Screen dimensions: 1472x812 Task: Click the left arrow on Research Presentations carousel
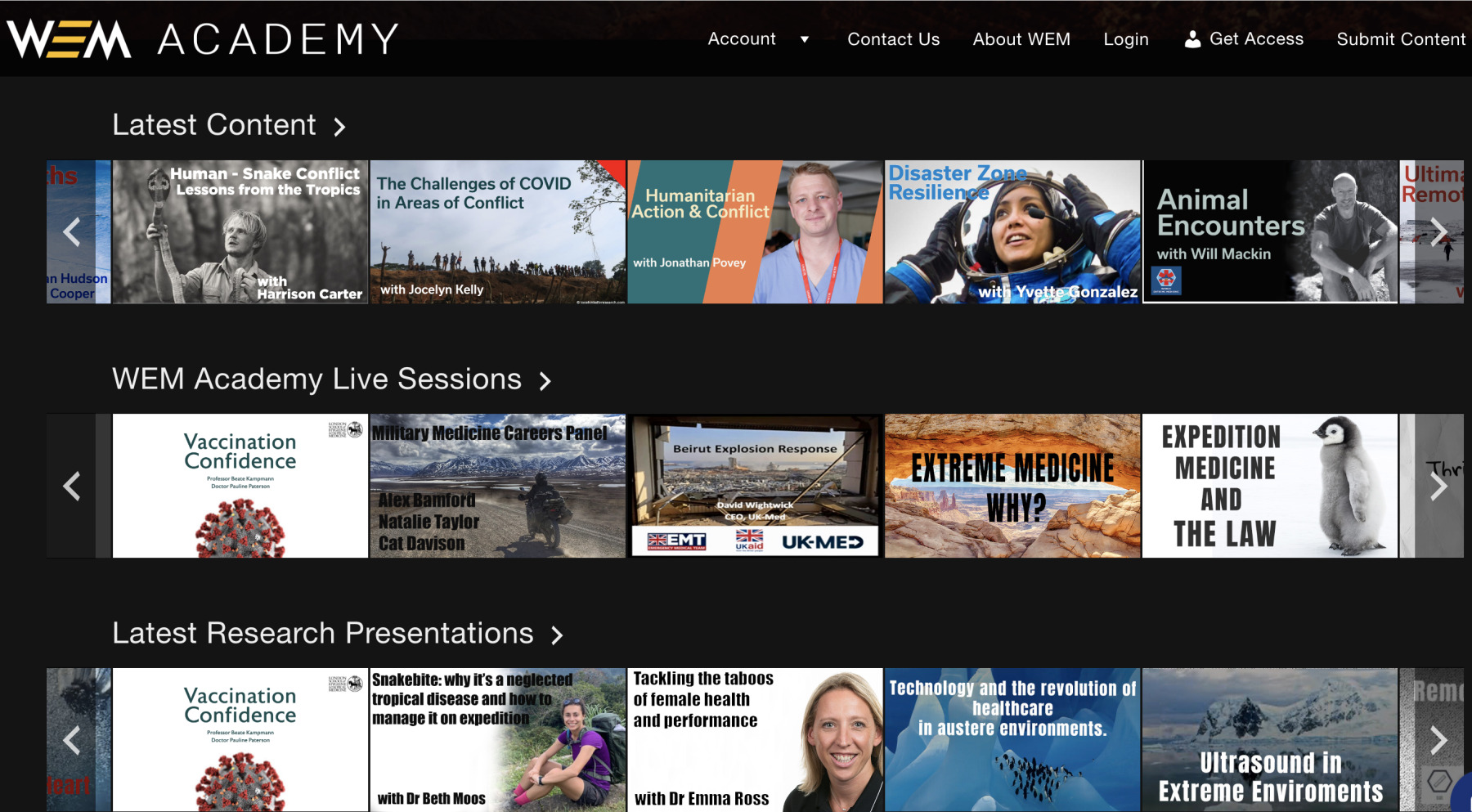coord(72,739)
